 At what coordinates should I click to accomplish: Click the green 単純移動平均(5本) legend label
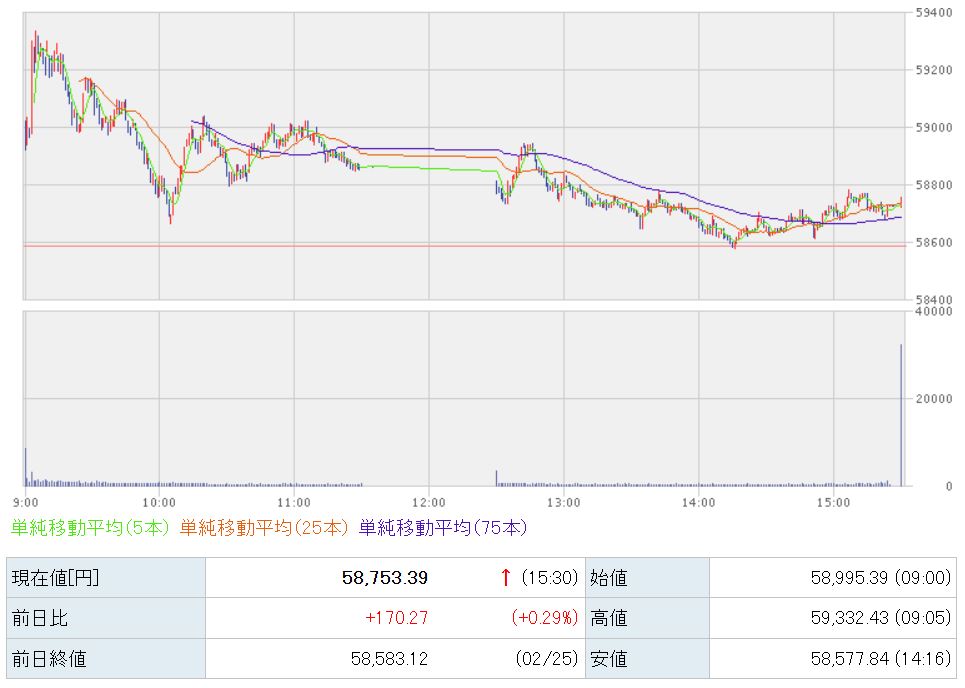pos(91,526)
